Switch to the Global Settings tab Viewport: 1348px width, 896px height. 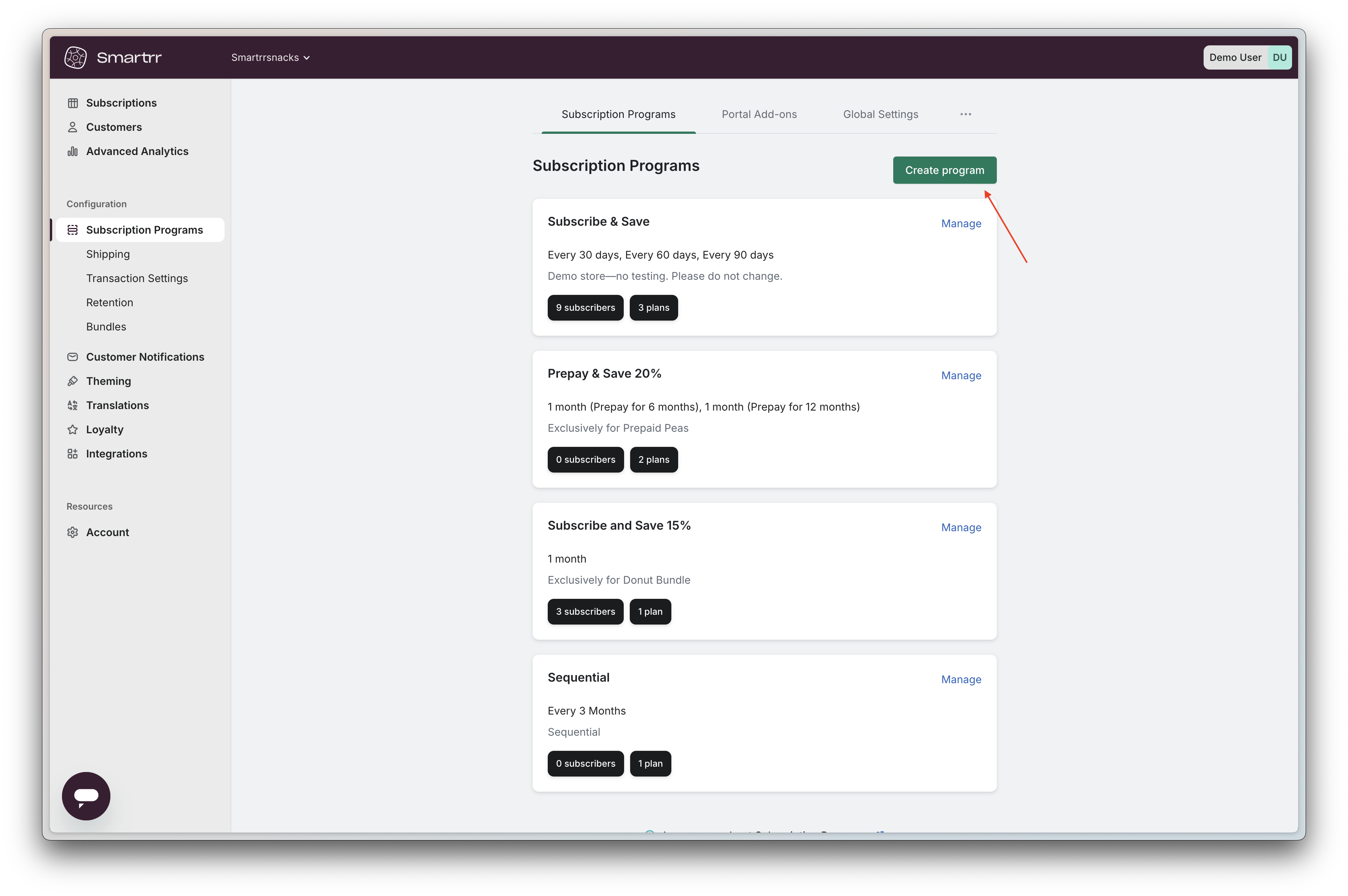880,114
